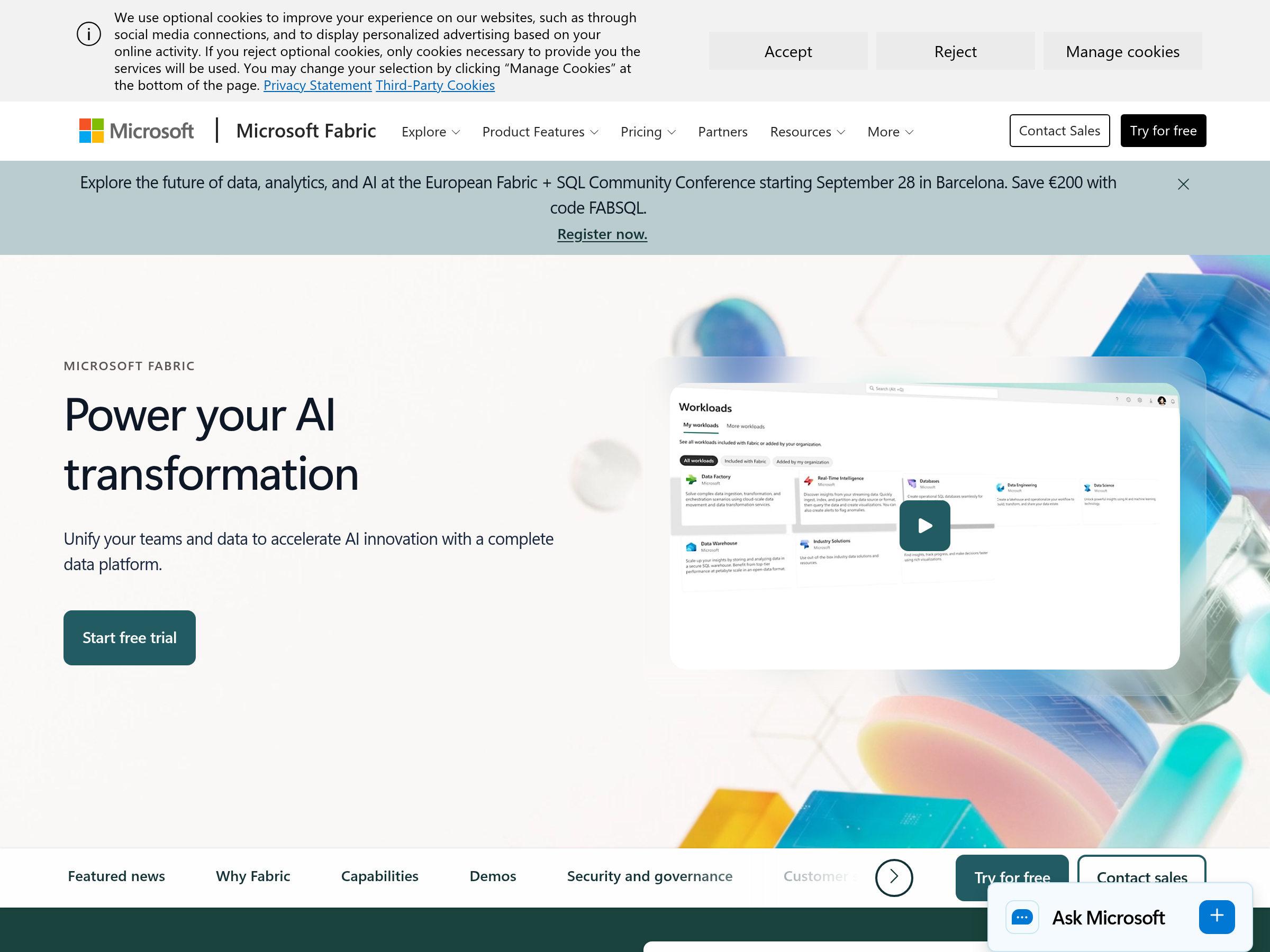The height and width of the screenshot is (952, 1270).
Task: Jump to the Why Fabric section
Action: tap(252, 876)
